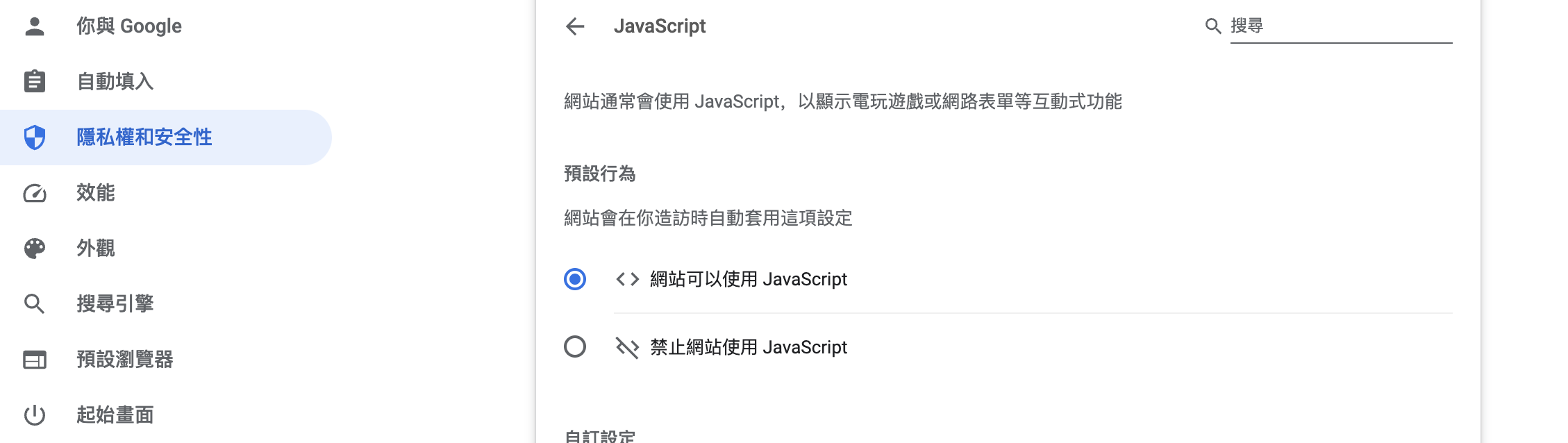Click the 禁止網站使用 JavaScript option label
Image resolution: width=1568 pixels, height=443 pixels.
coord(749,347)
